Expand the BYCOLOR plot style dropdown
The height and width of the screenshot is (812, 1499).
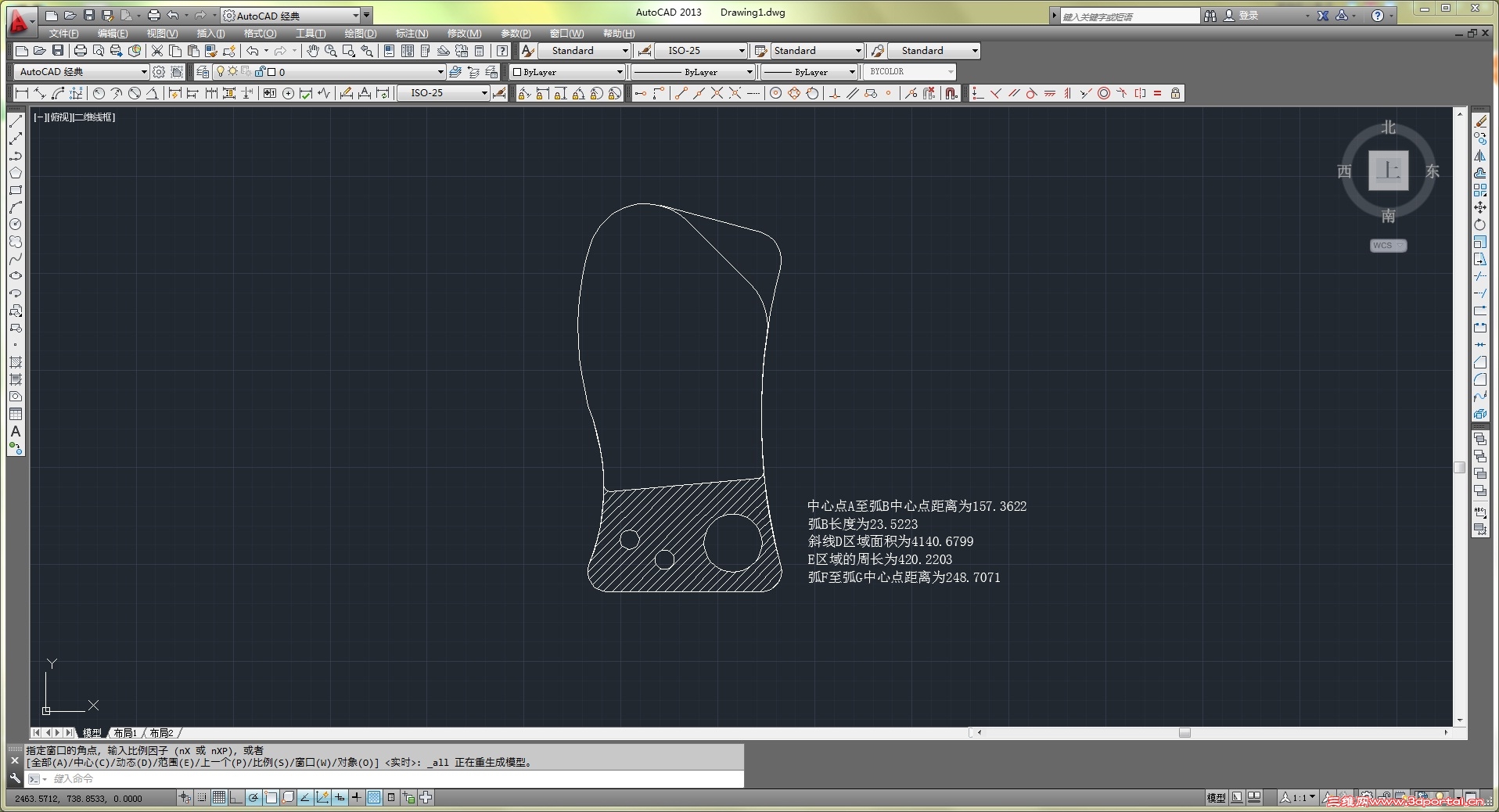point(951,72)
